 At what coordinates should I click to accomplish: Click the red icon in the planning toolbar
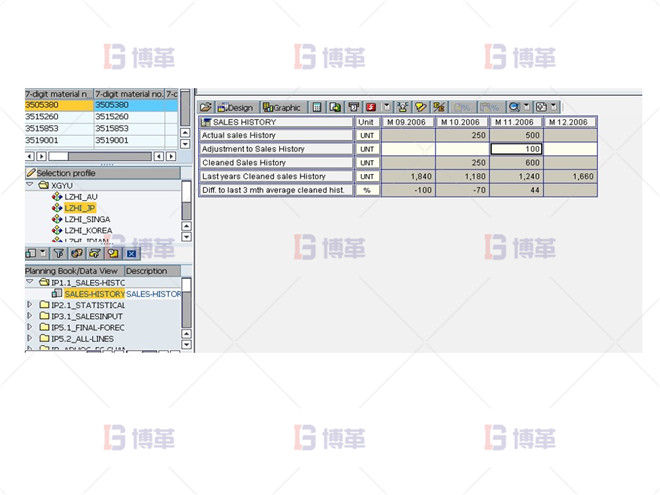coord(371,107)
